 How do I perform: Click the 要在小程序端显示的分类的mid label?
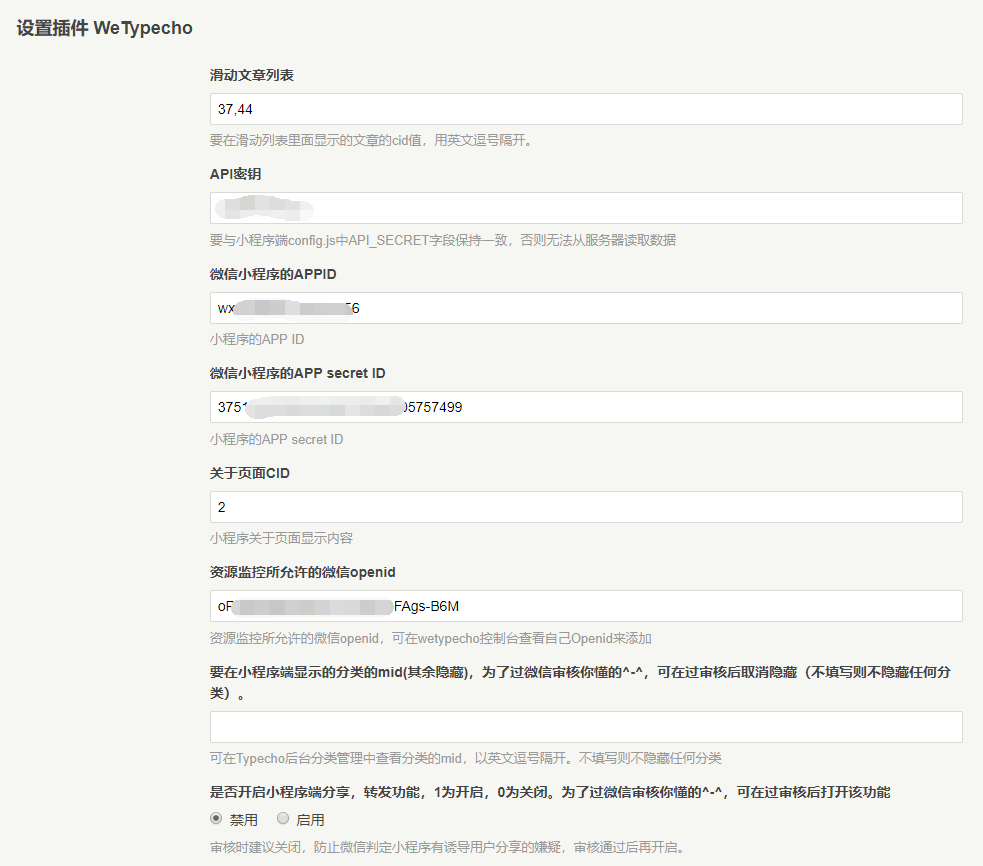point(581,682)
